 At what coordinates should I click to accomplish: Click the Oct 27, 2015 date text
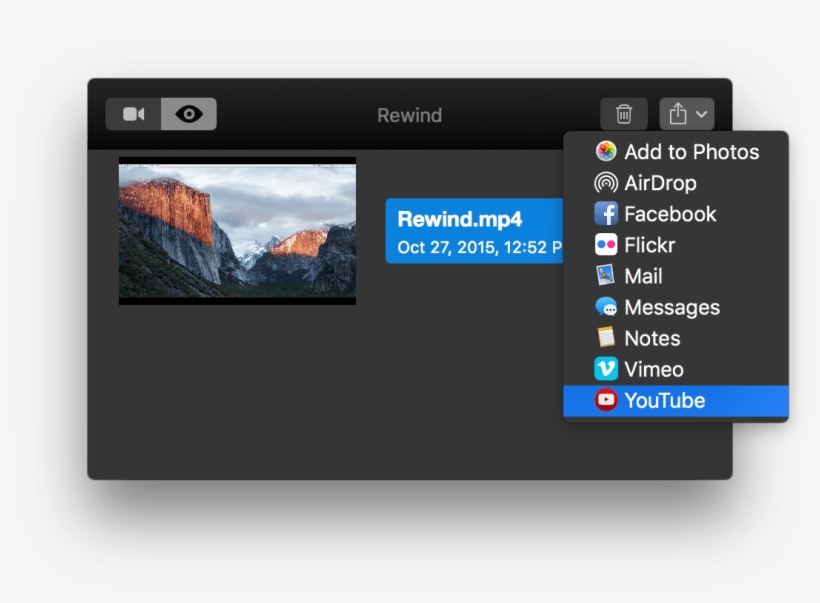[480, 247]
